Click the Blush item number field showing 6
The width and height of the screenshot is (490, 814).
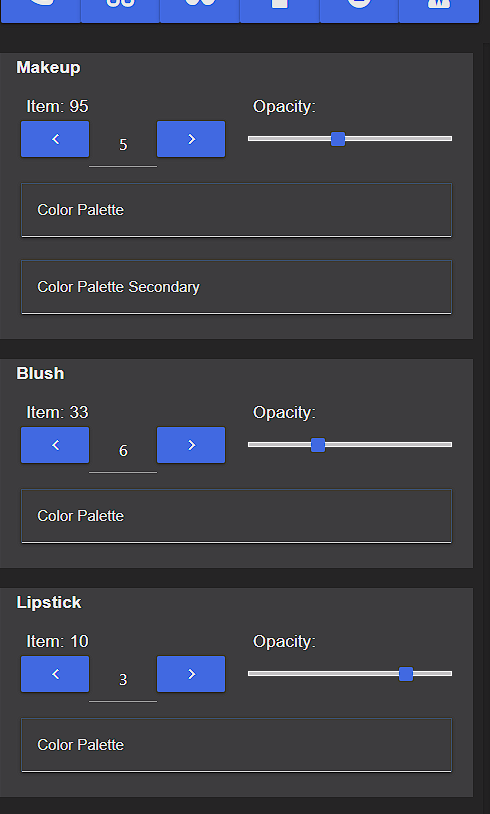point(123,451)
